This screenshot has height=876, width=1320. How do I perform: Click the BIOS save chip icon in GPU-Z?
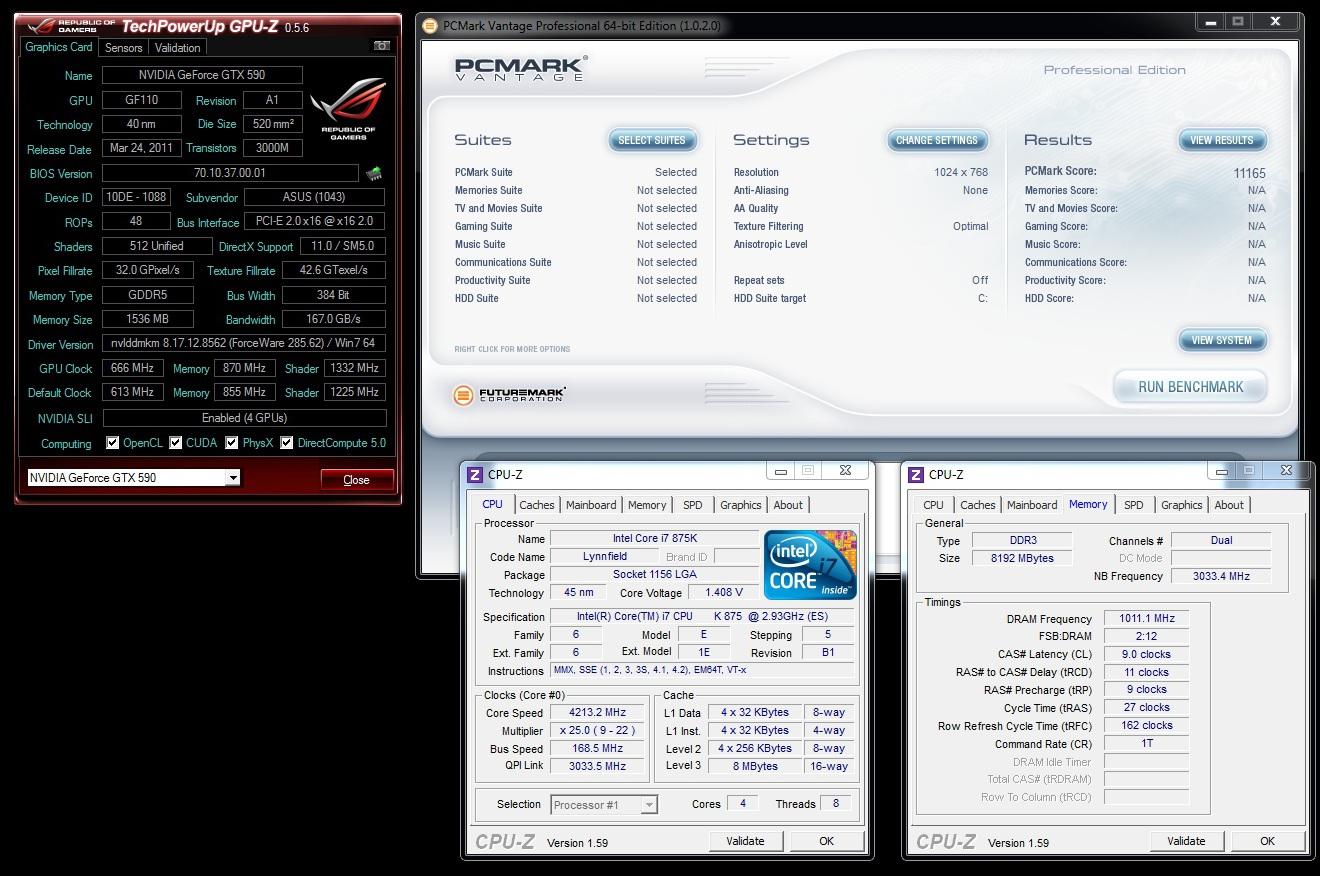(374, 174)
